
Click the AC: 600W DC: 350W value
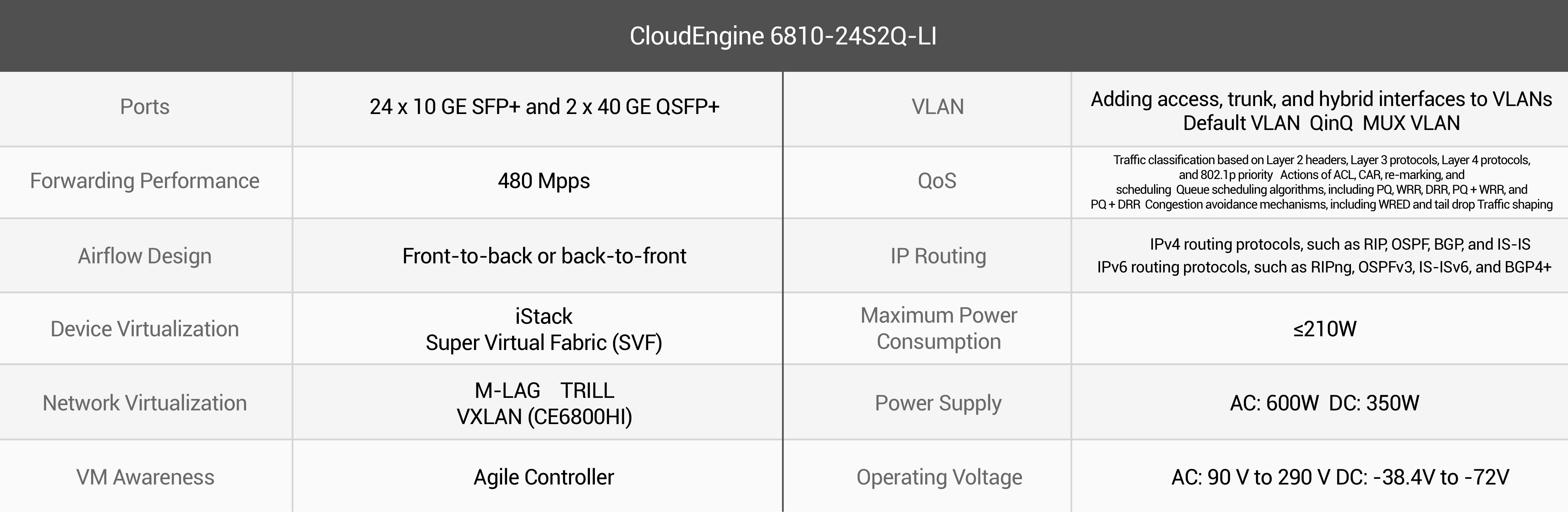[x=1324, y=404]
